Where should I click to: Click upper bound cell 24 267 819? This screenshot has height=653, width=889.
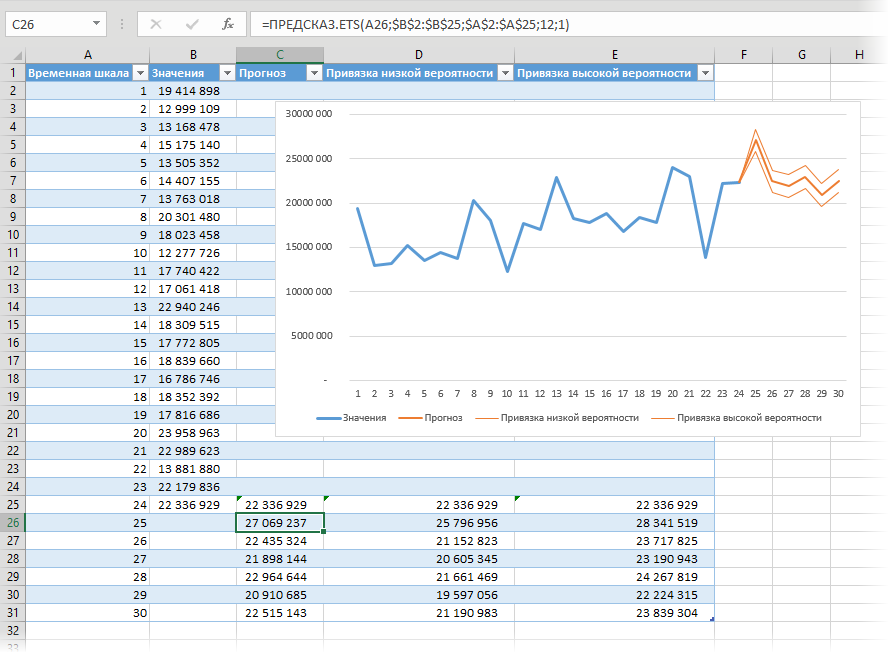tap(615, 577)
